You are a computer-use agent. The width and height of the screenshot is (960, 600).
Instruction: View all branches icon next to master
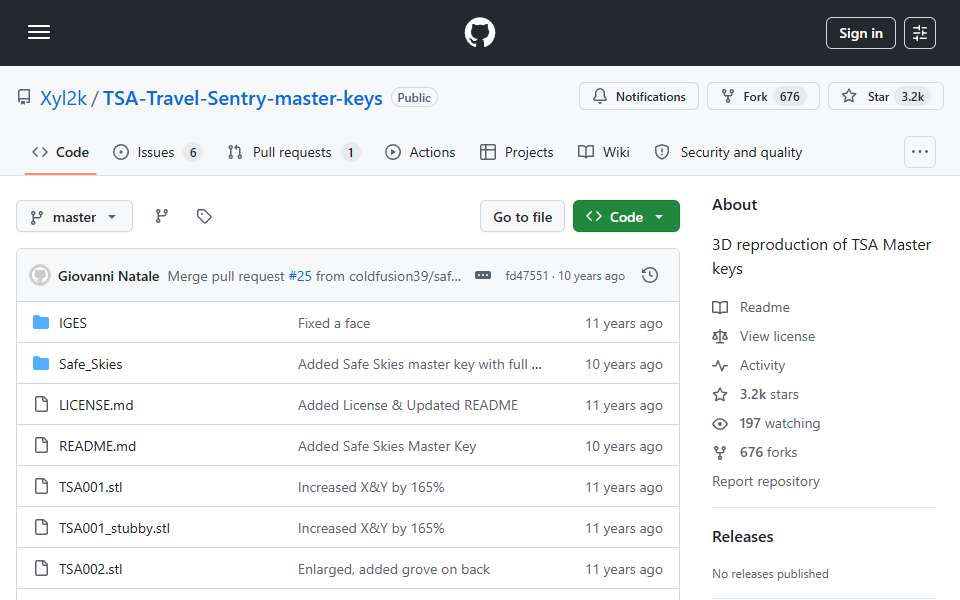(162, 216)
